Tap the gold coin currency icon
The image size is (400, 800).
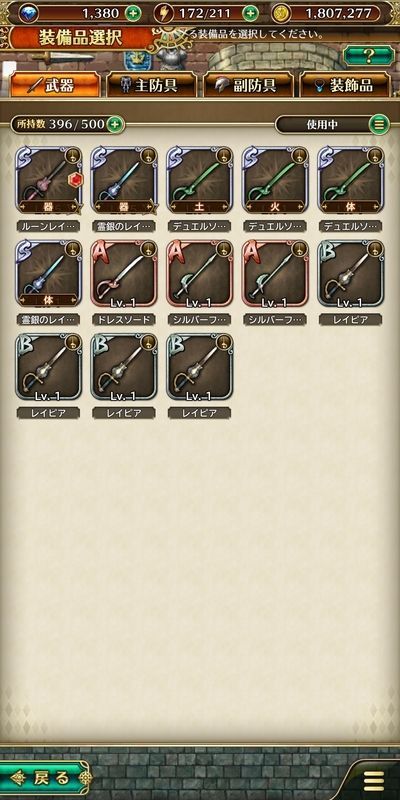click(281, 13)
